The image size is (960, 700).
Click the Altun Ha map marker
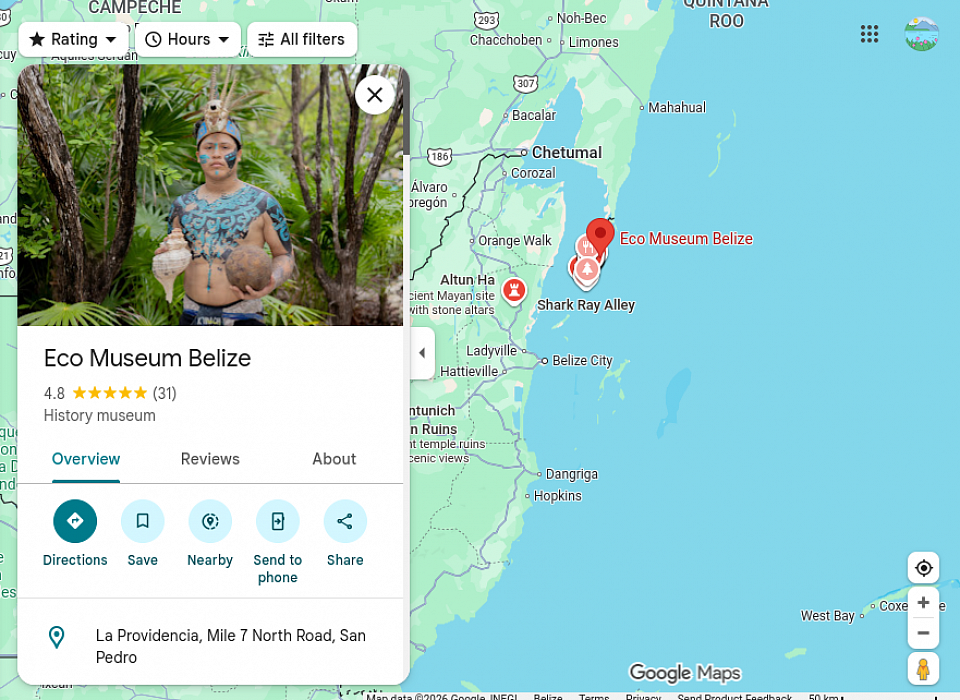tap(514, 290)
